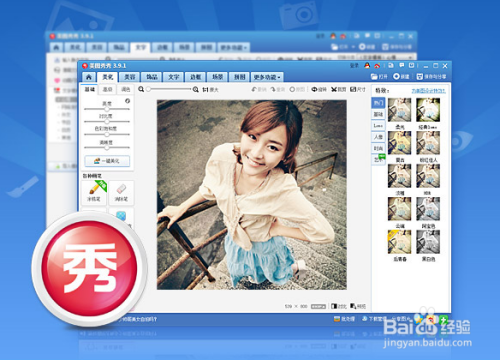This screenshot has height=360, width=500.
Task: Select the 人像 effects category
Action: coord(378,137)
